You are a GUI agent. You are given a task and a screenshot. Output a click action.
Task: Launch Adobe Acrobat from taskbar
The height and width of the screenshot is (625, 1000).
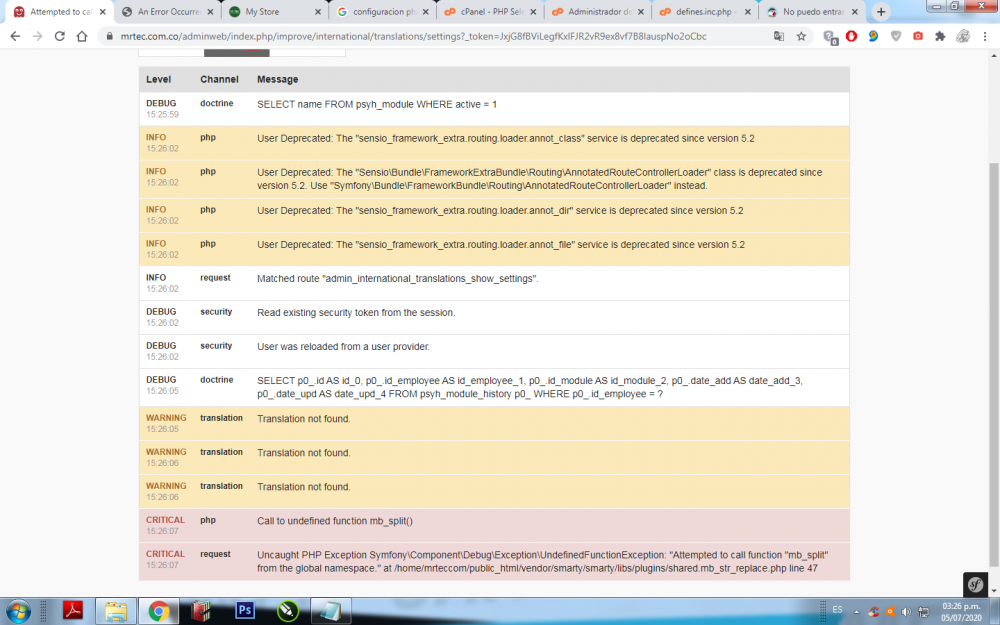tap(73, 611)
